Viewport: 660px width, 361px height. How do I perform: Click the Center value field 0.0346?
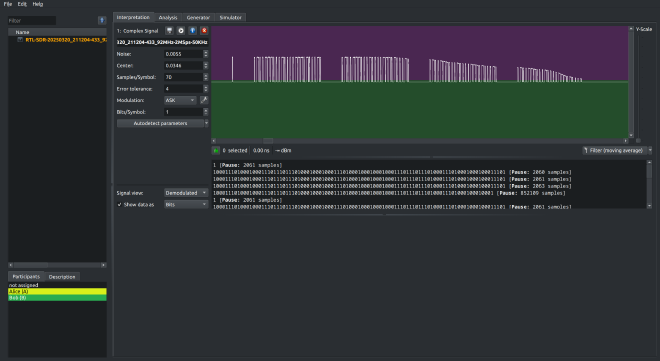pos(184,66)
